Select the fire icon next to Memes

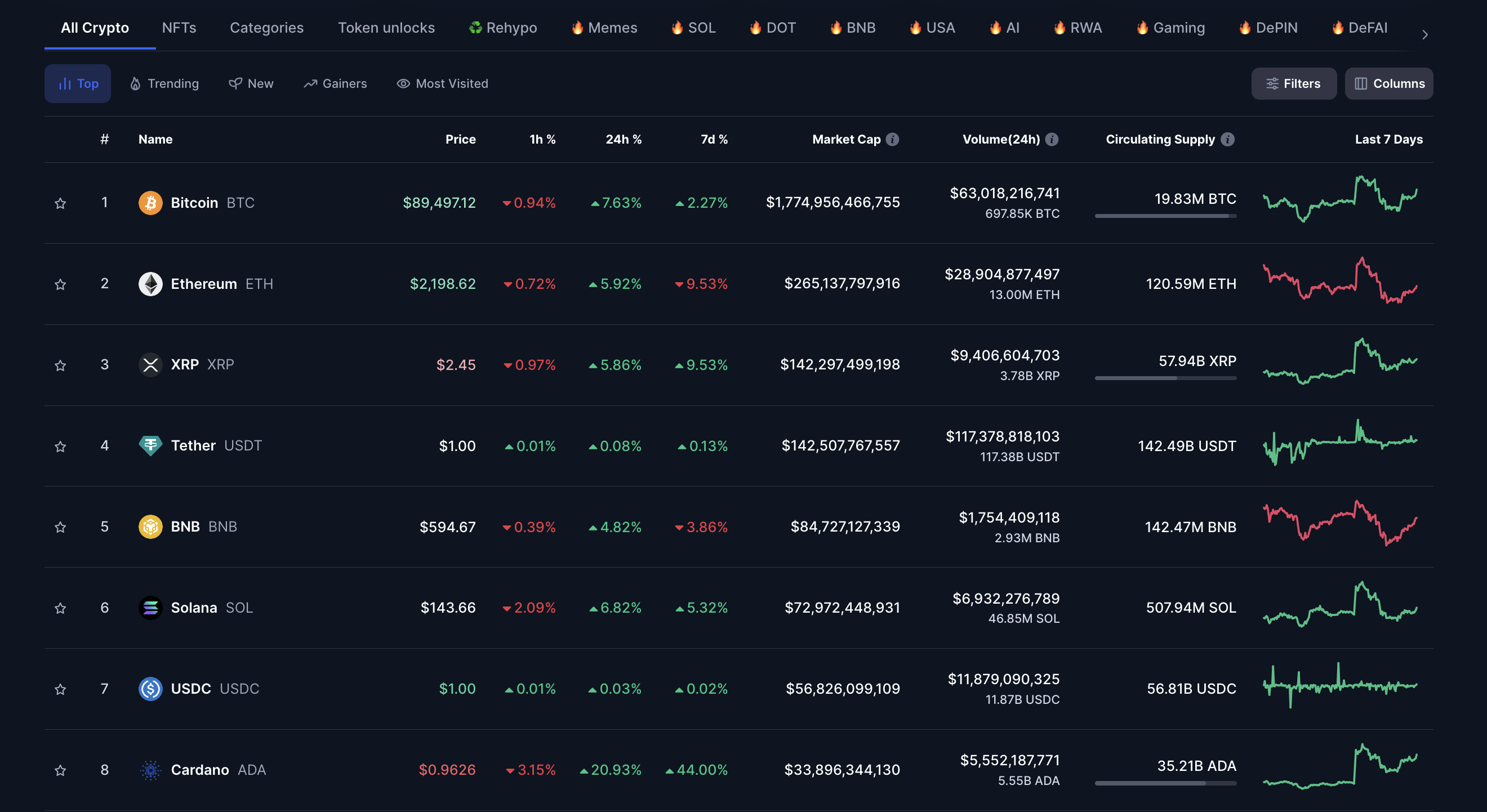577,27
